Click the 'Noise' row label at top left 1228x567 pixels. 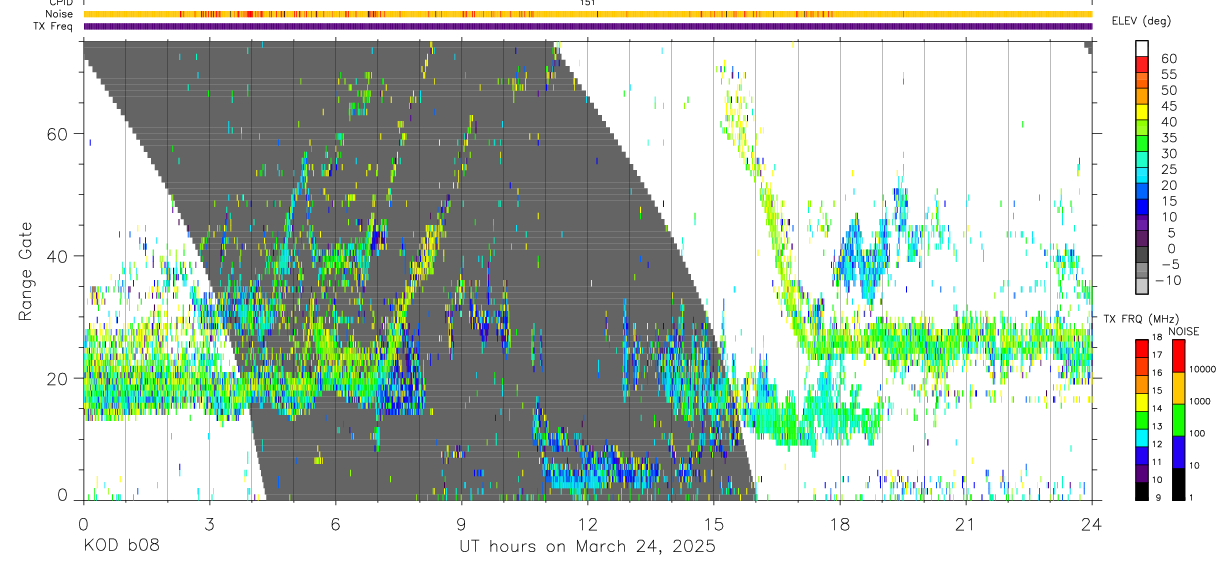tap(60, 14)
